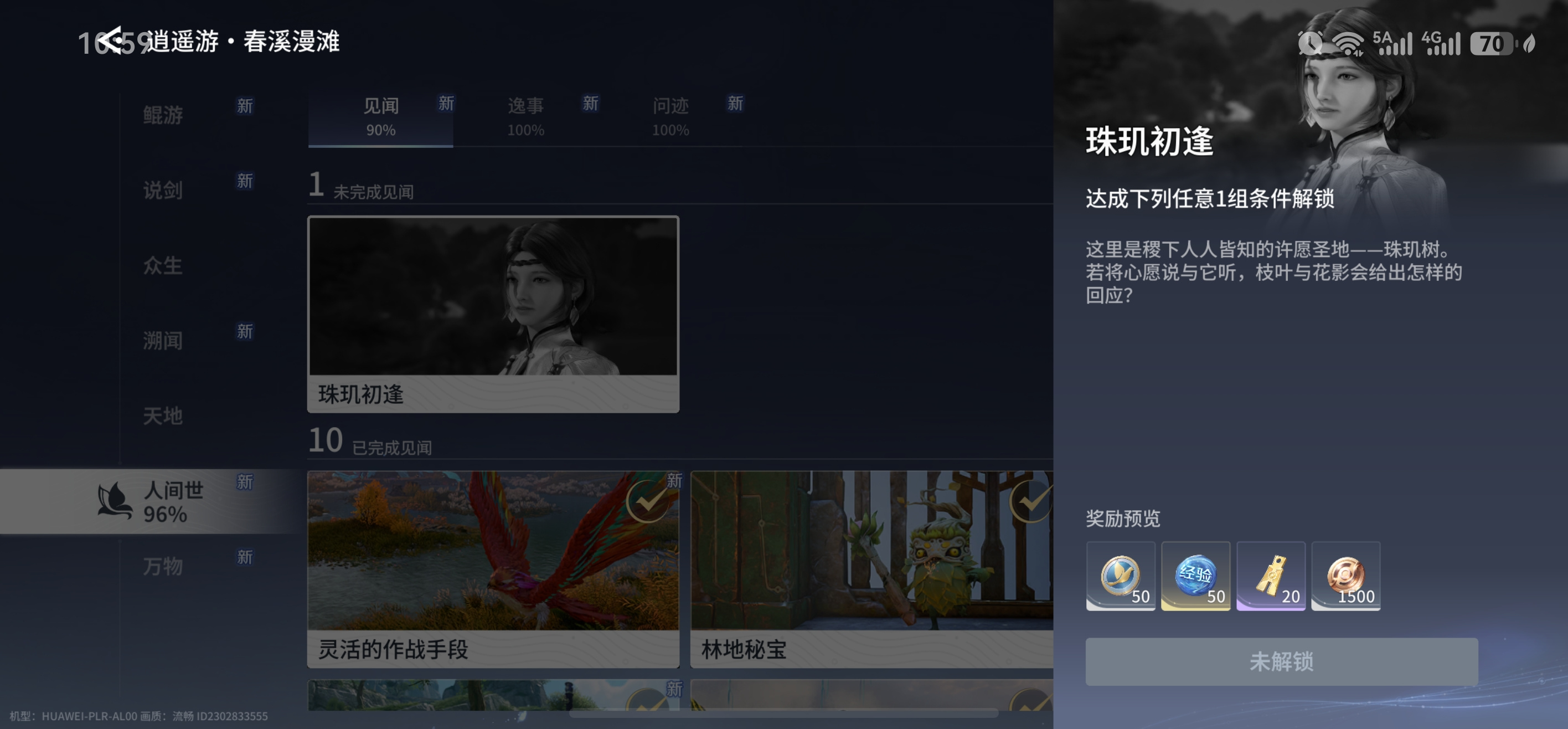Click the description starting 这里是稷下人人皆知
Viewport: 1568px width, 729px height.
point(1273,272)
